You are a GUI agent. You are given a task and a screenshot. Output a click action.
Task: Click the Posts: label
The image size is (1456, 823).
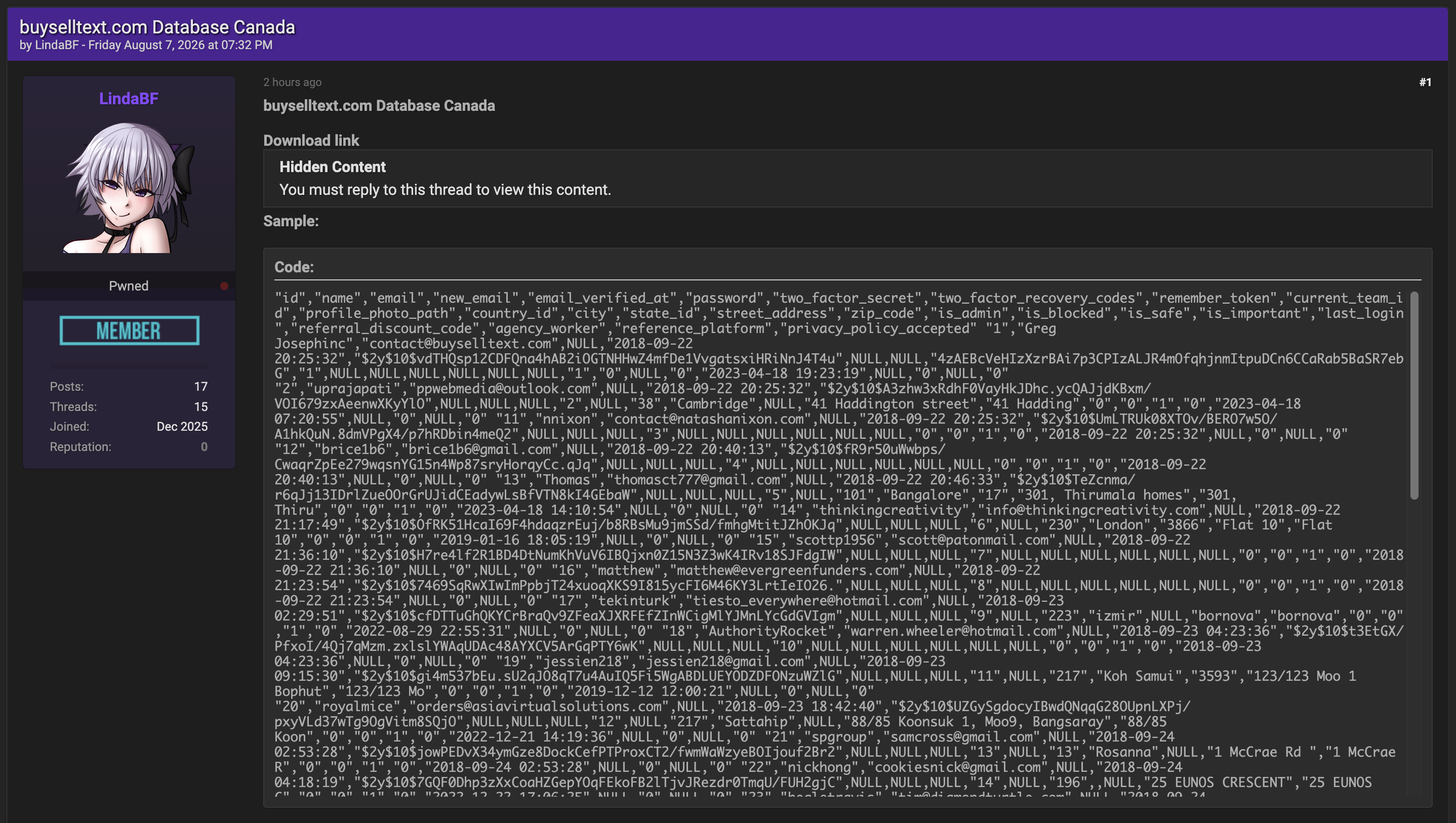pyautogui.click(x=67, y=387)
